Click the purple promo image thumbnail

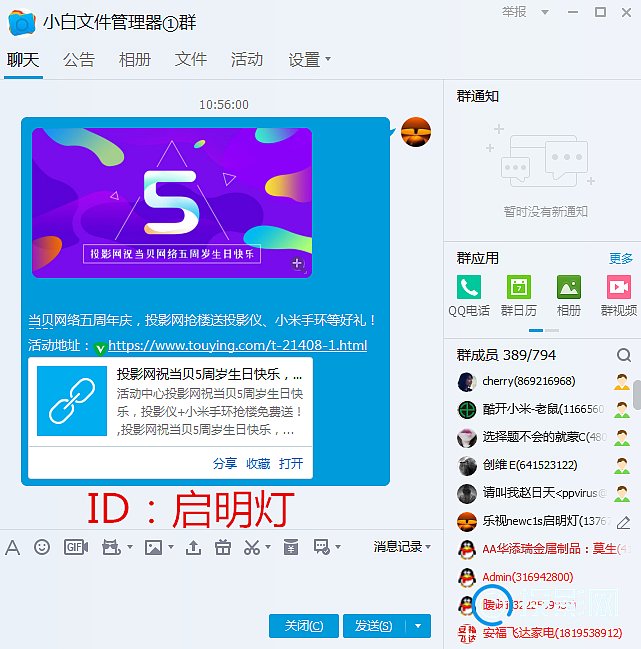pyautogui.click(x=172, y=202)
